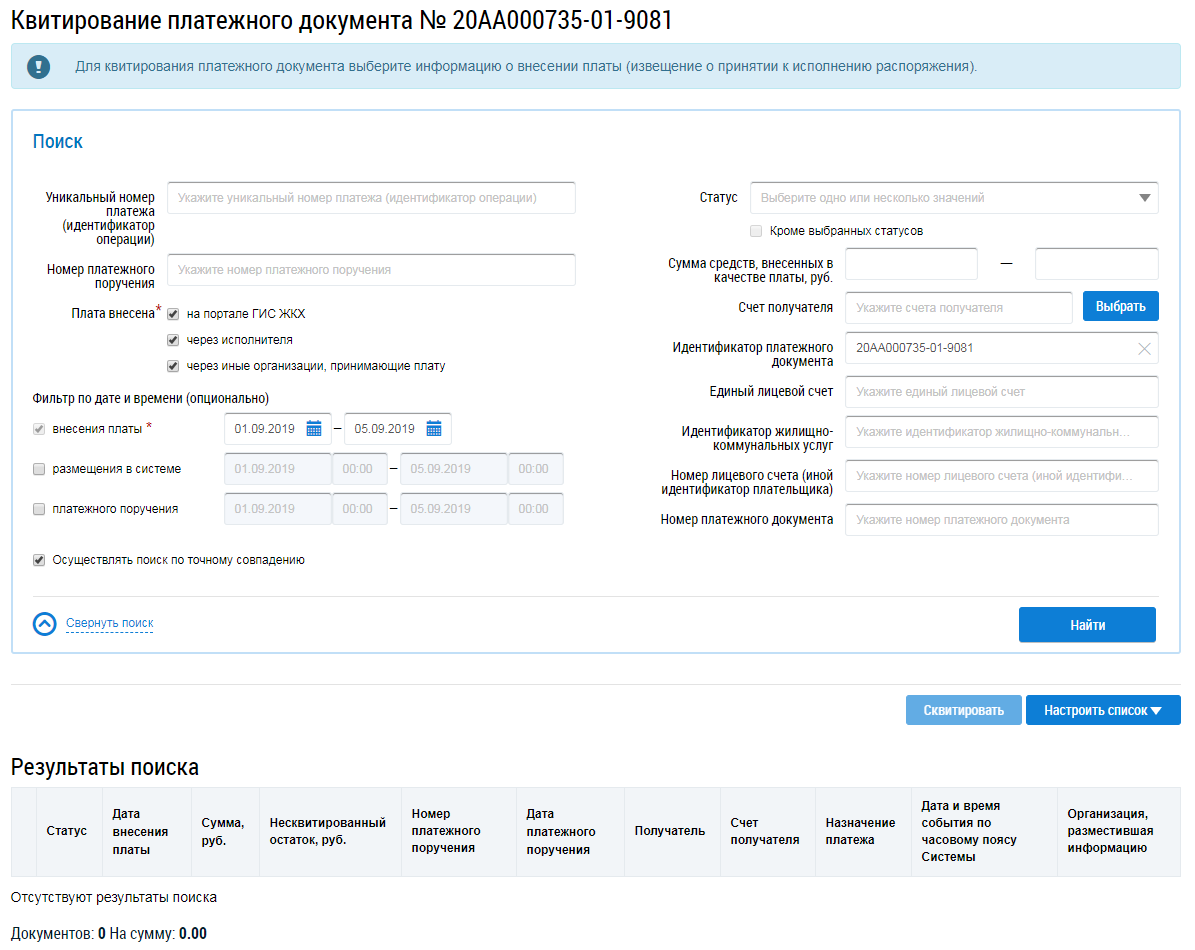Viewport: 1195px width, 950px height.
Task: Open calendar for payment end date
Action: point(434,429)
